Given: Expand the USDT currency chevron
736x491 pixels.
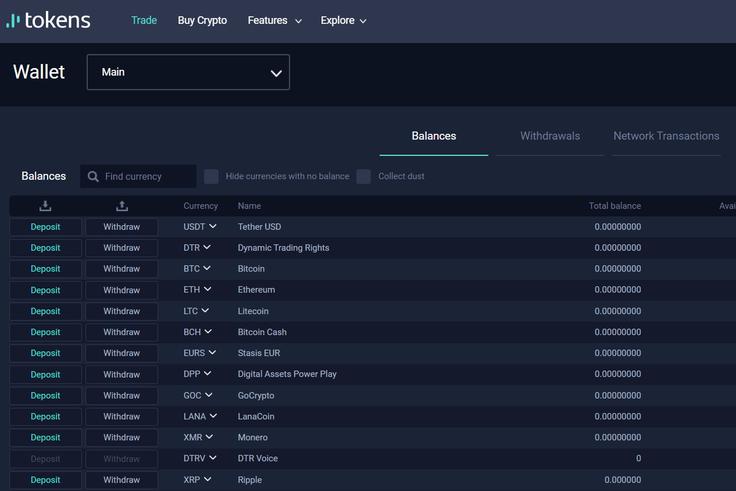Looking at the screenshot, I should click(x=213, y=226).
